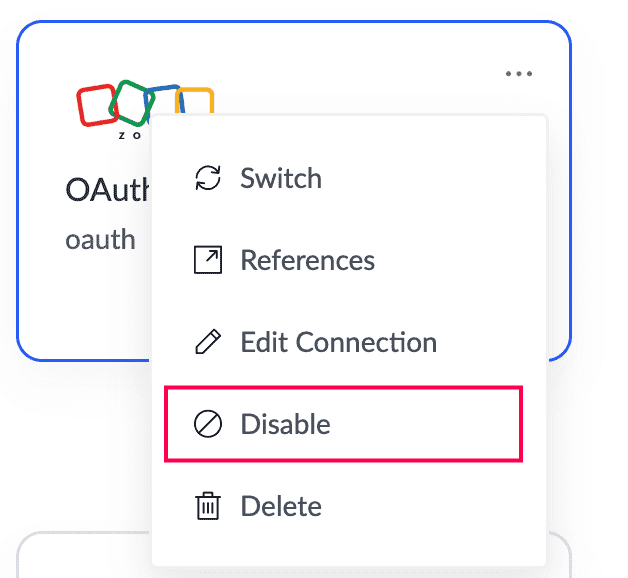Image resolution: width=628 pixels, height=578 pixels.
Task: Click the three-dot more options icon
Action: 518,75
